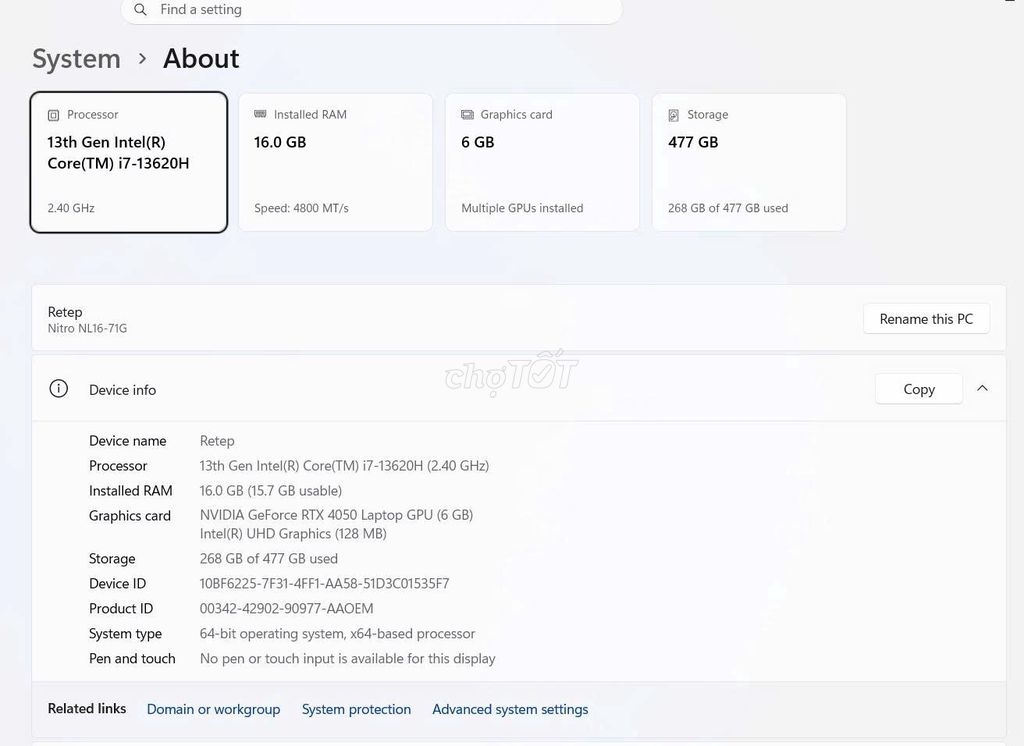
Task: Click the Graphics card icon
Action: coord(467,115)
